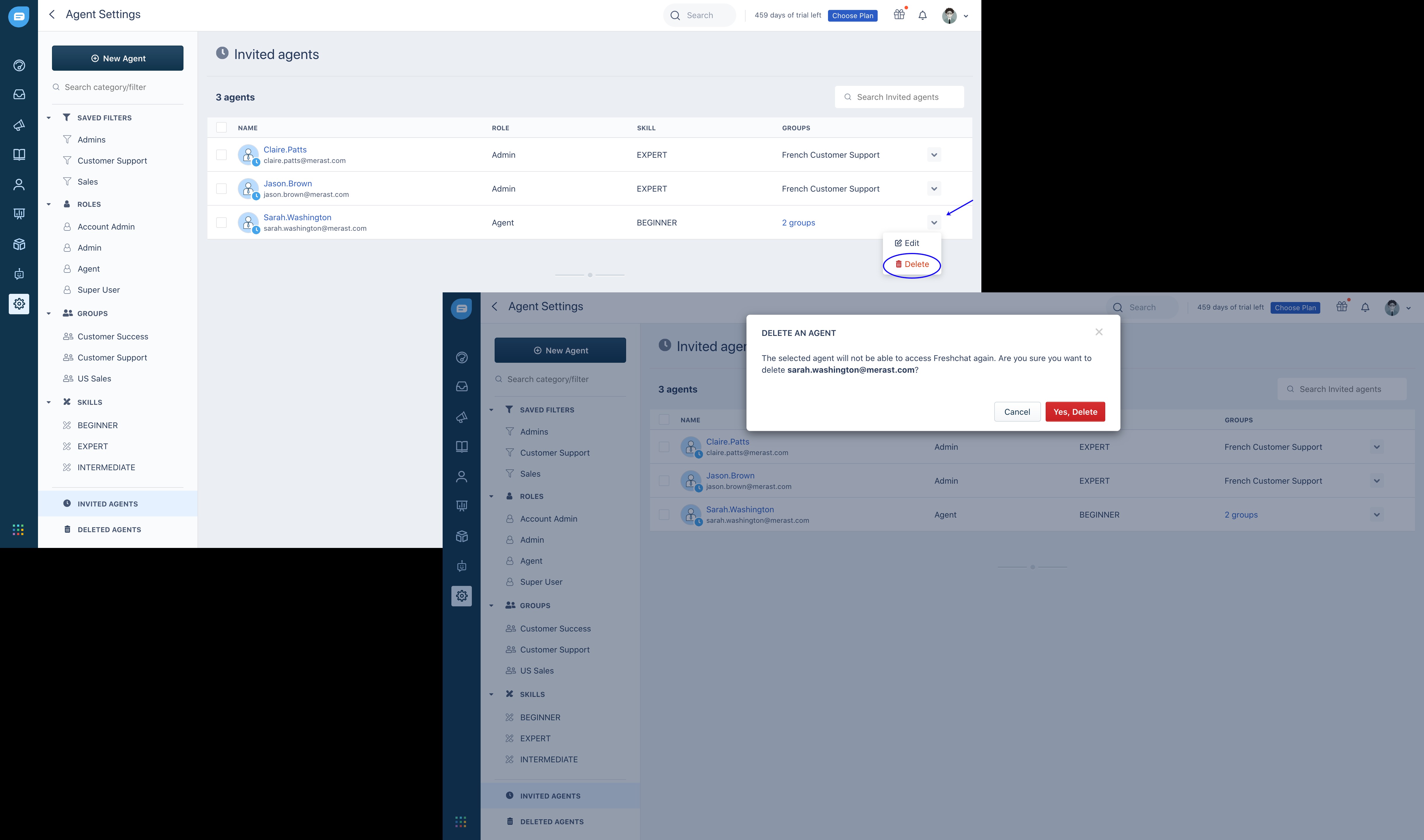This screenshot has height=840, width=1424.
Task: Toggle the select-all checkbox in table header
Action: click(x=221, y=128)
